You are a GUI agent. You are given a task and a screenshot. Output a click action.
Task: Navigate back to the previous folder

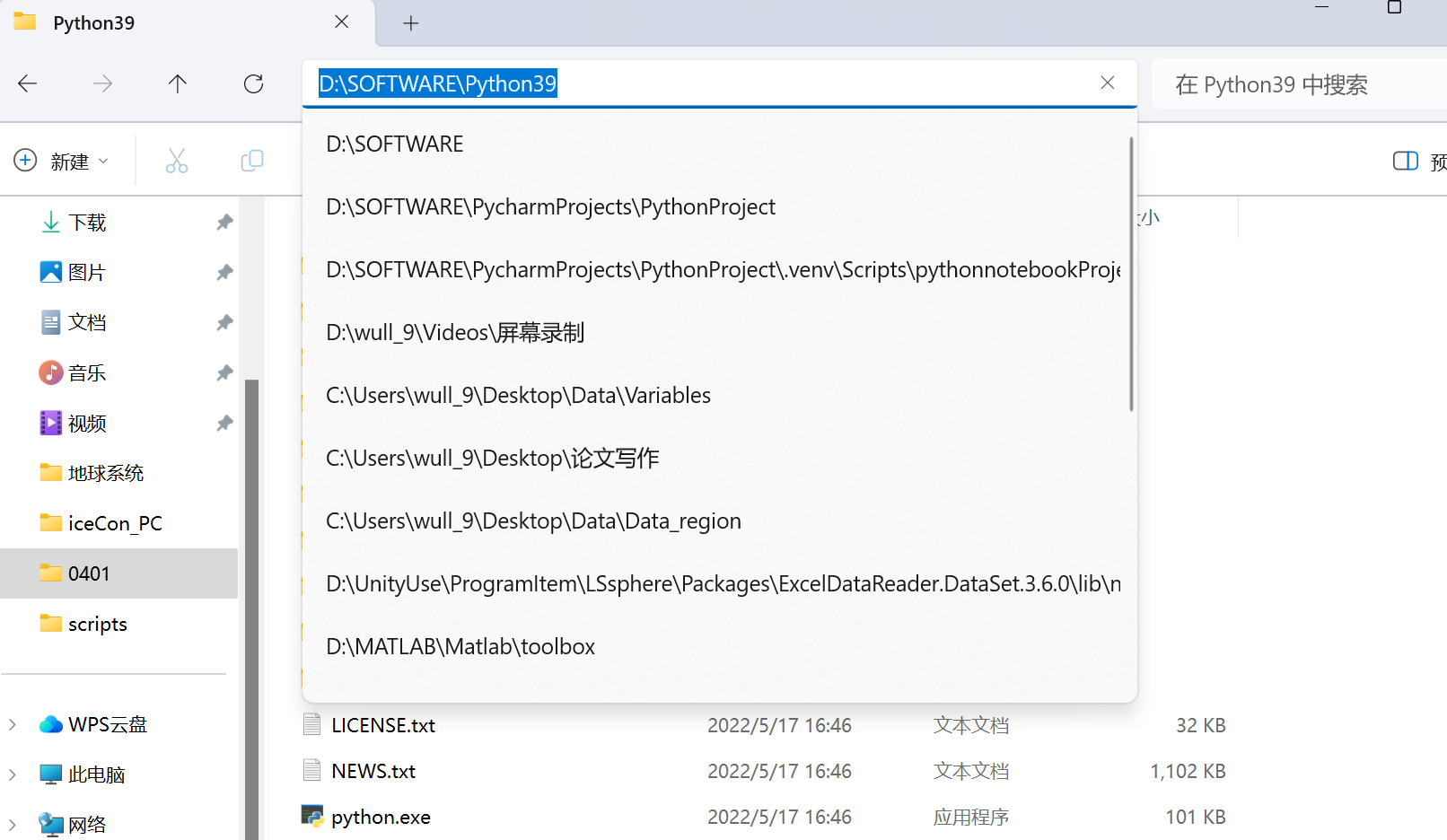point(27,83)
